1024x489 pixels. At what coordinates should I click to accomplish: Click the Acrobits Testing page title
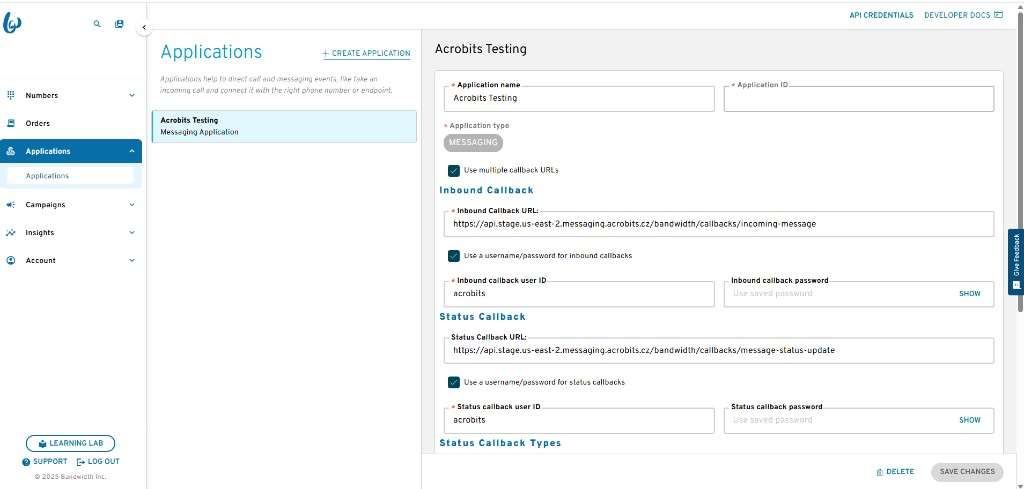pos(481,49)
